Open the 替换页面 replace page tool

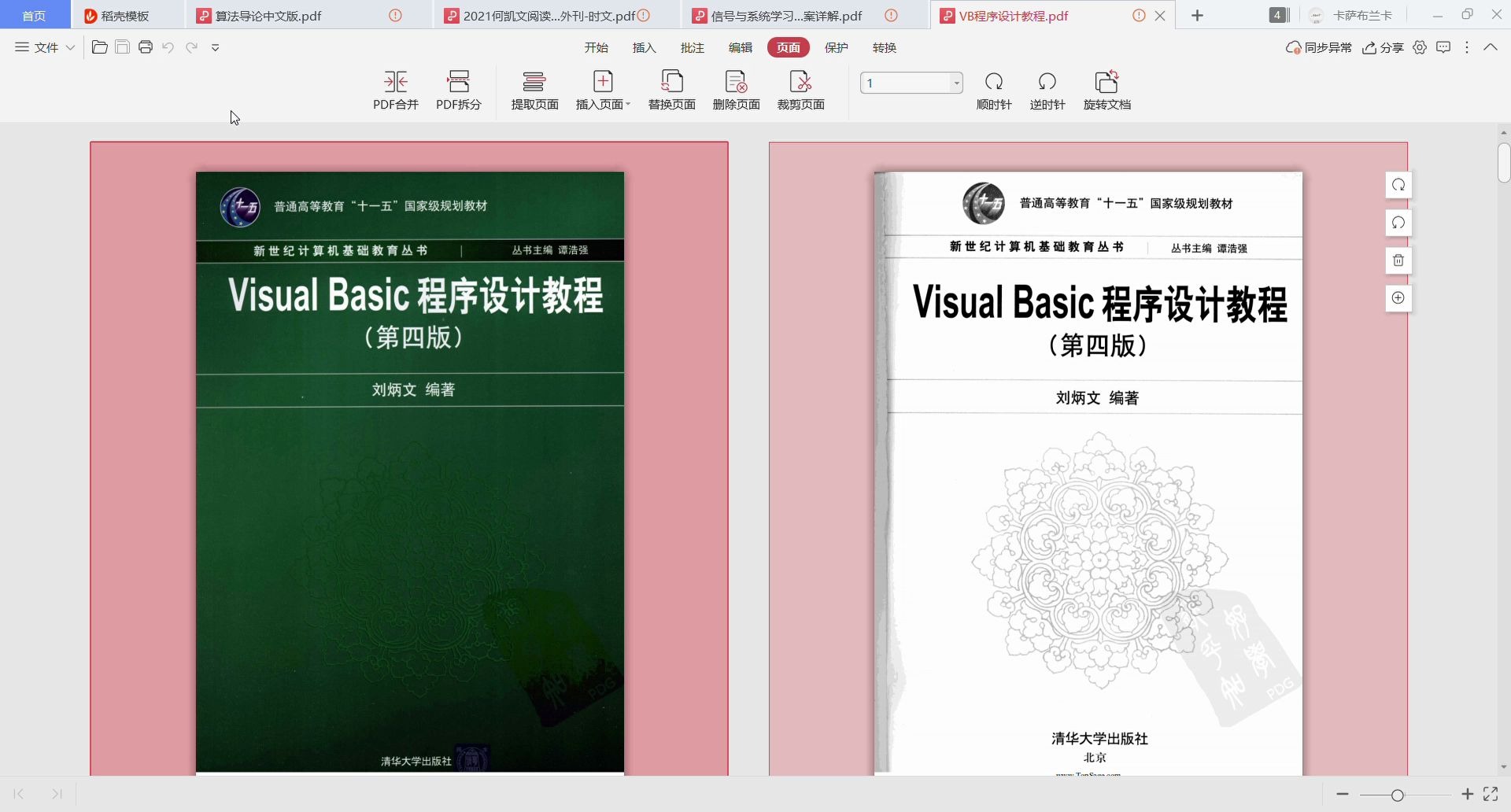[x=671, y=90]
